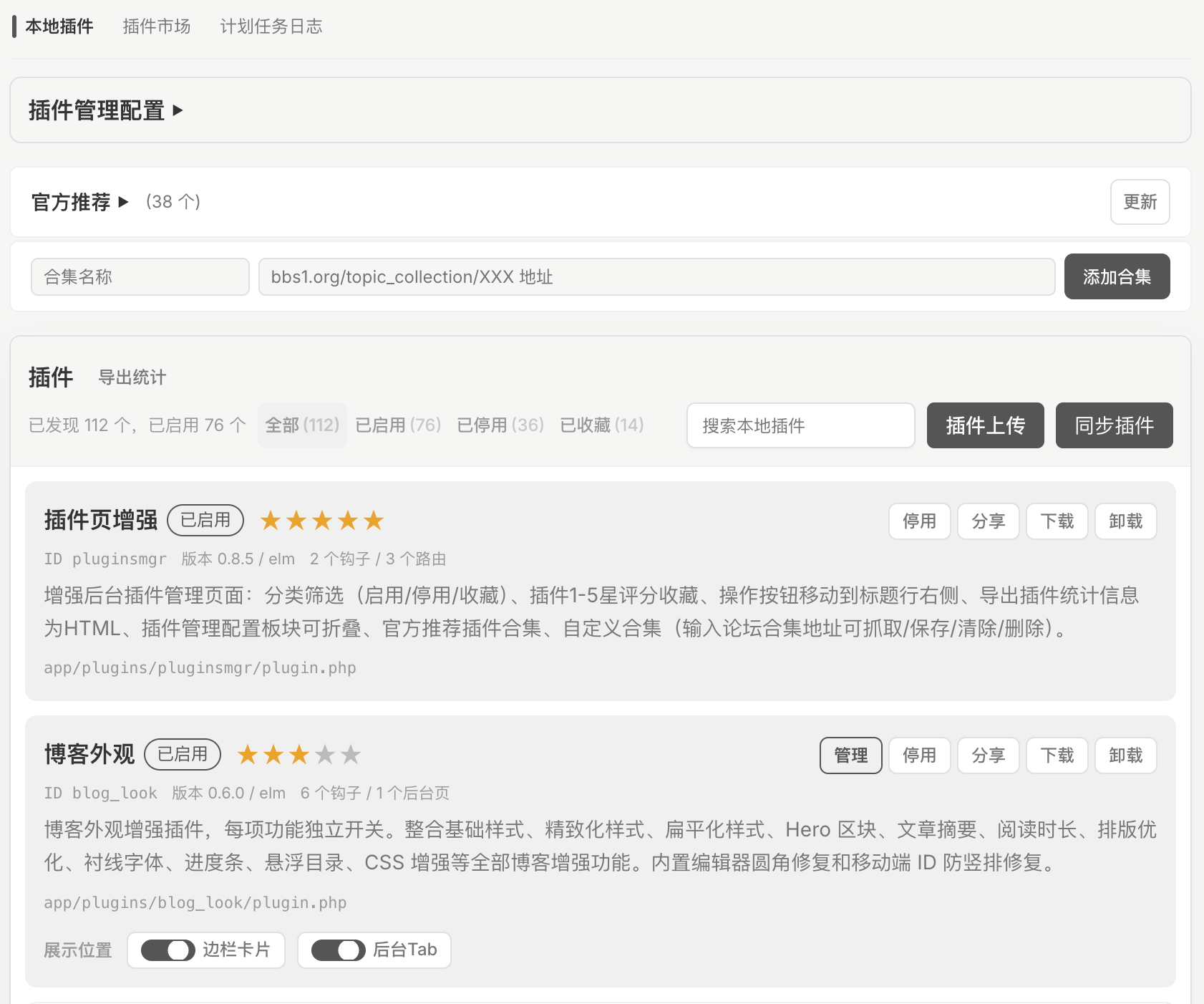Image resolution: width=1204 pixels, height=1004 pixels.
Task: Share the 博客外观 plugin
Action: pyautogui.click(x=989, y=756)
